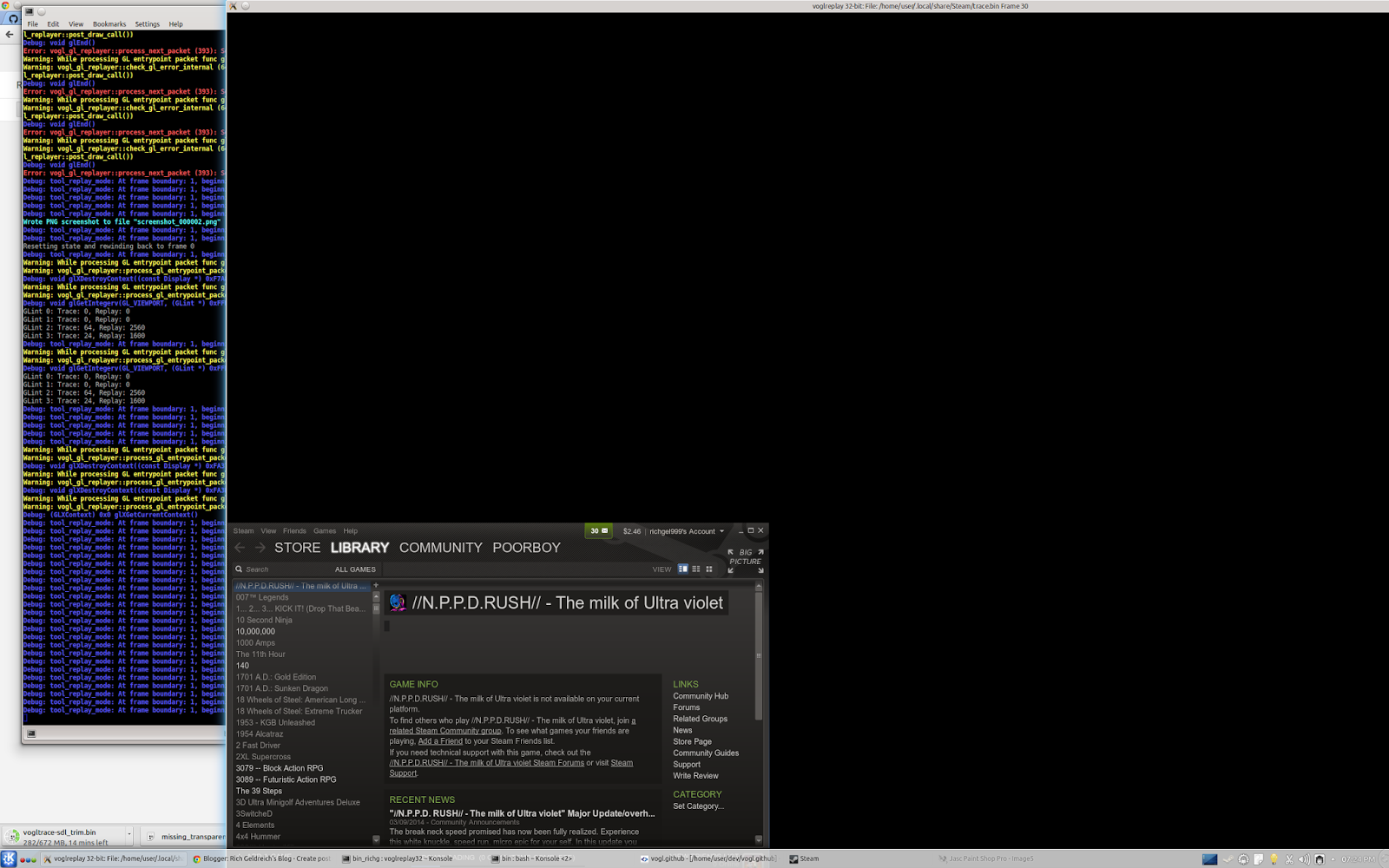Viewport: 1389px width, 868px height.
Task: Open the Related Groups link
Action: [x=701, y=719]
